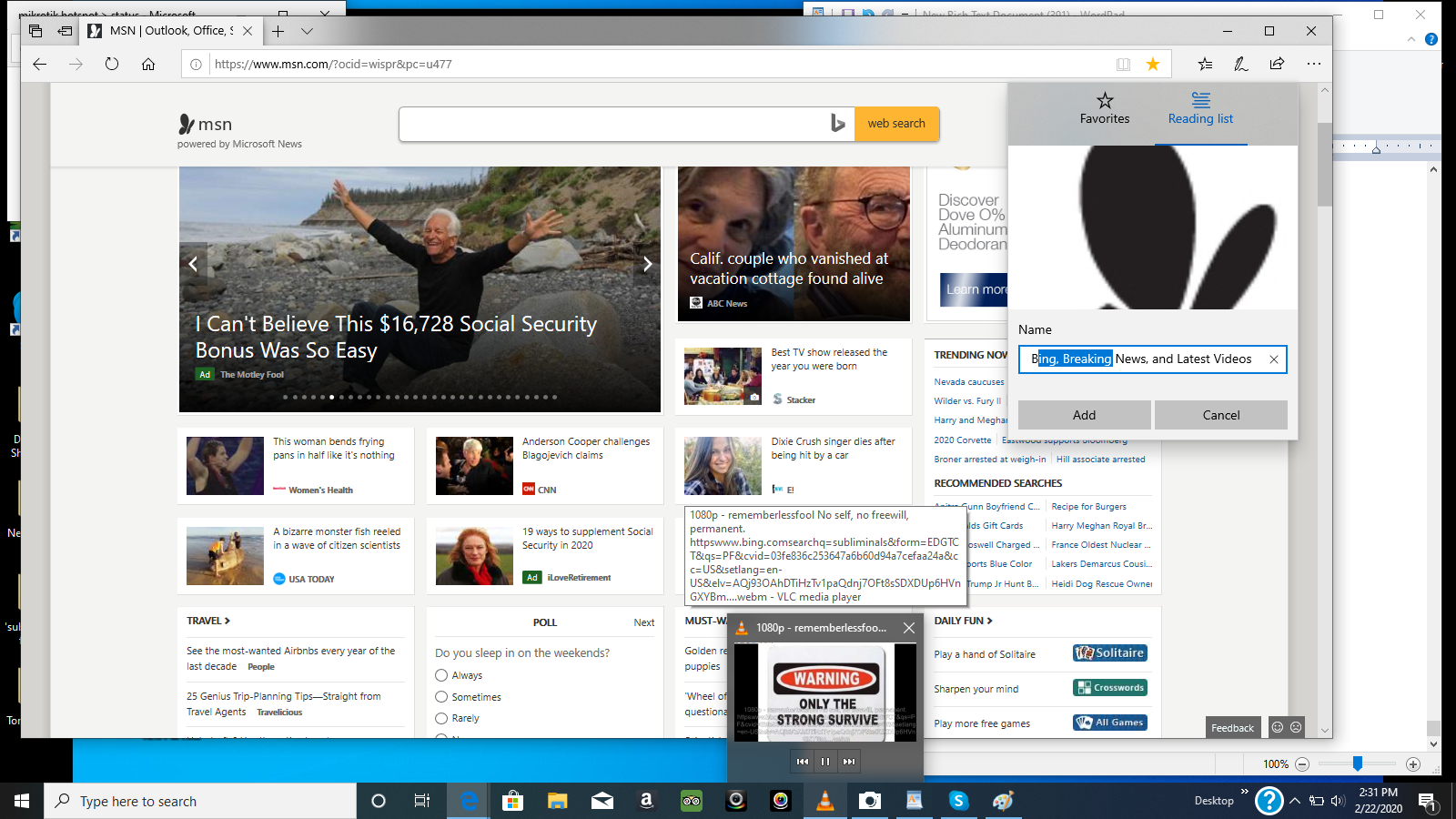
Task: Click the Bing search box on MSN
Action: click(x=614, y=124)
